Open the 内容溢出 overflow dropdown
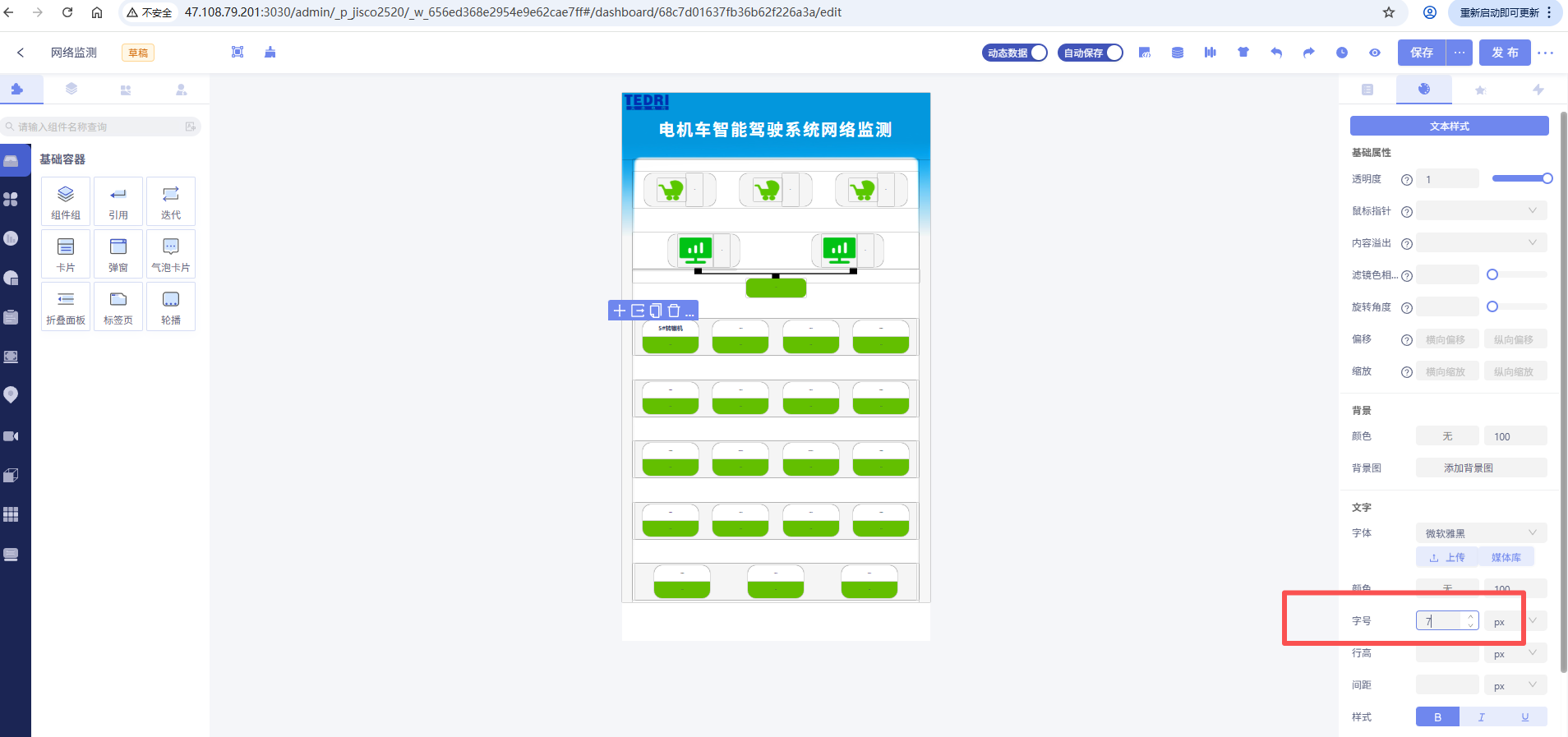Image resolution: width=1568 pixels, height=737 pixels. pyautogui.click(x=1481, y=243)
